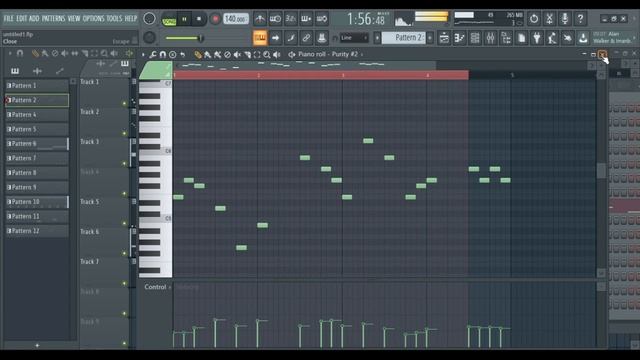
Task: Click the 140.000 tempo field
Action: 236,19
